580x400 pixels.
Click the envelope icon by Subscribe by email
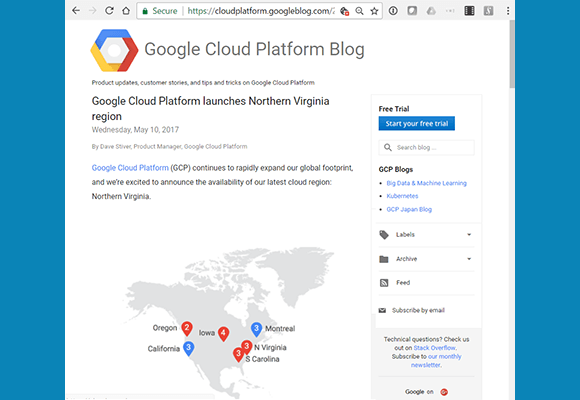(382, 310)
